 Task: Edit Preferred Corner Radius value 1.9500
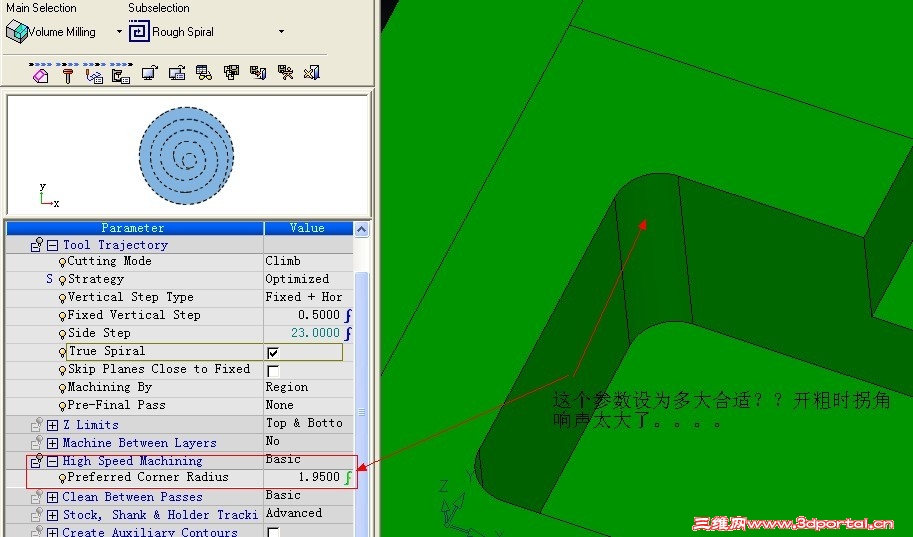click(319, 477)
